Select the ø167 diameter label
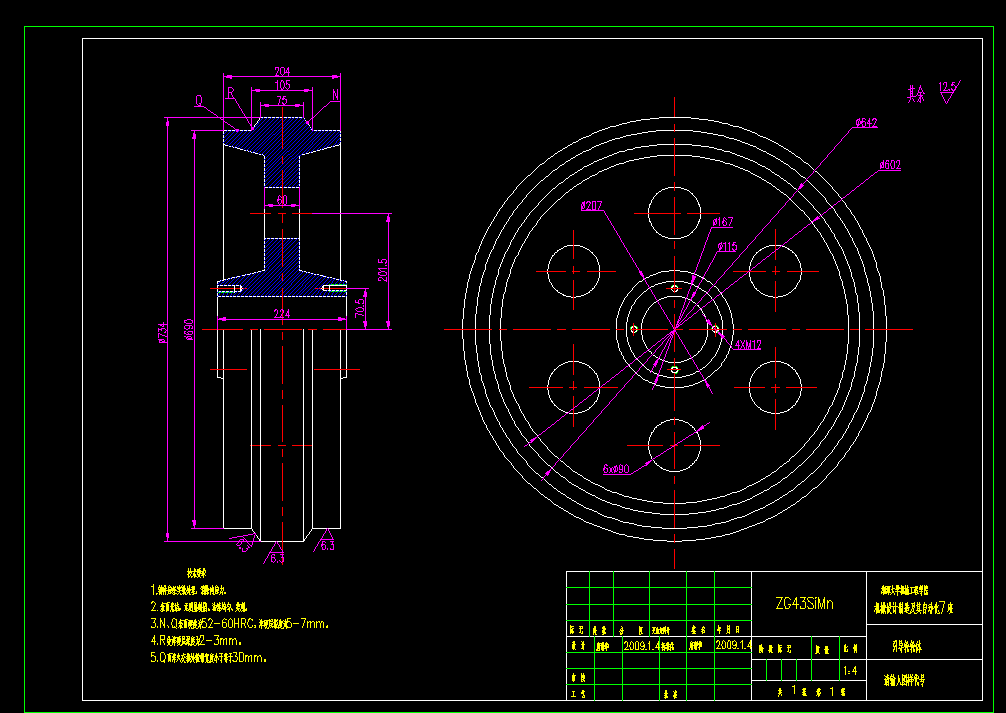 [723, 222]
